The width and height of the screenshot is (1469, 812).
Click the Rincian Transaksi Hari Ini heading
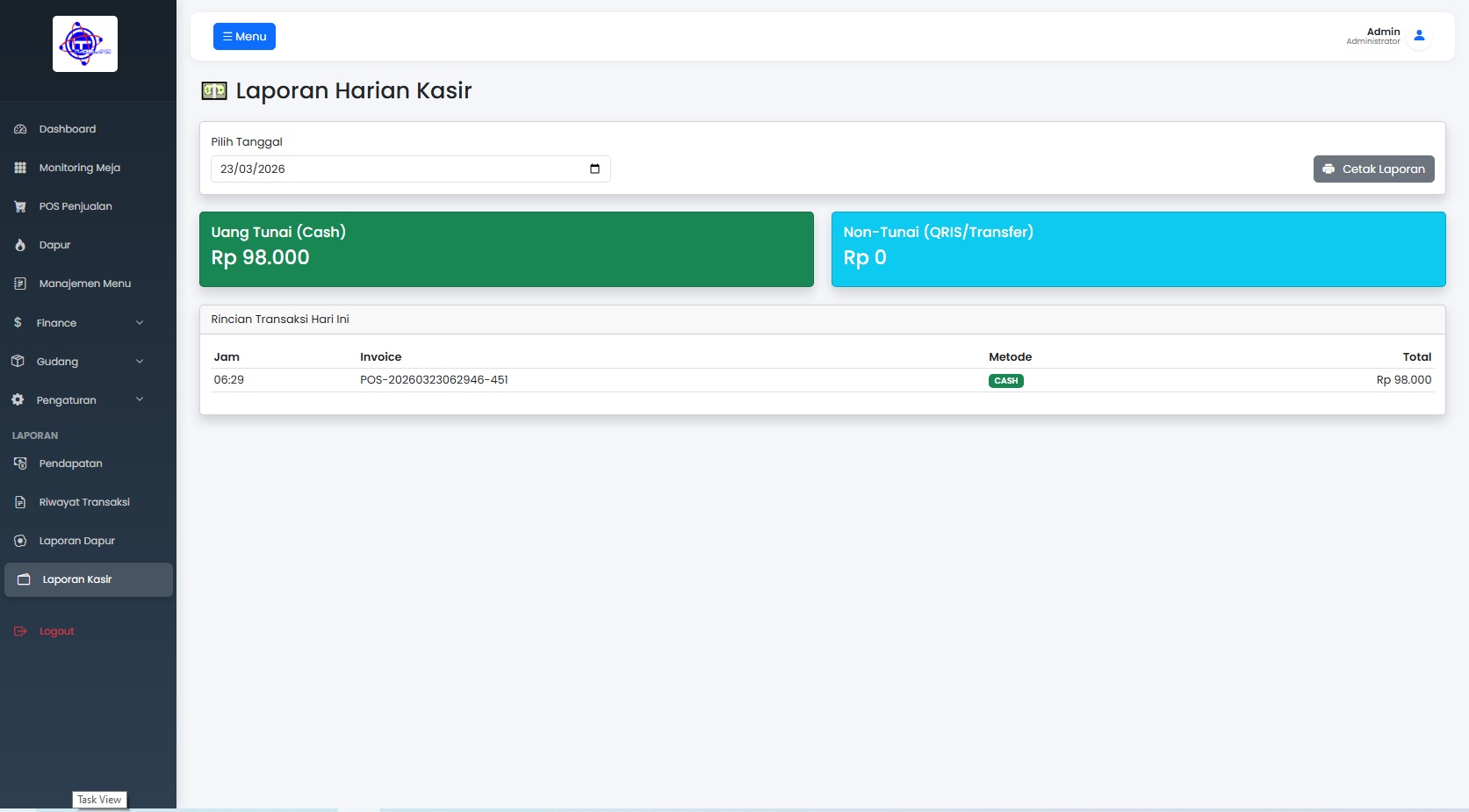click(280, 320)
